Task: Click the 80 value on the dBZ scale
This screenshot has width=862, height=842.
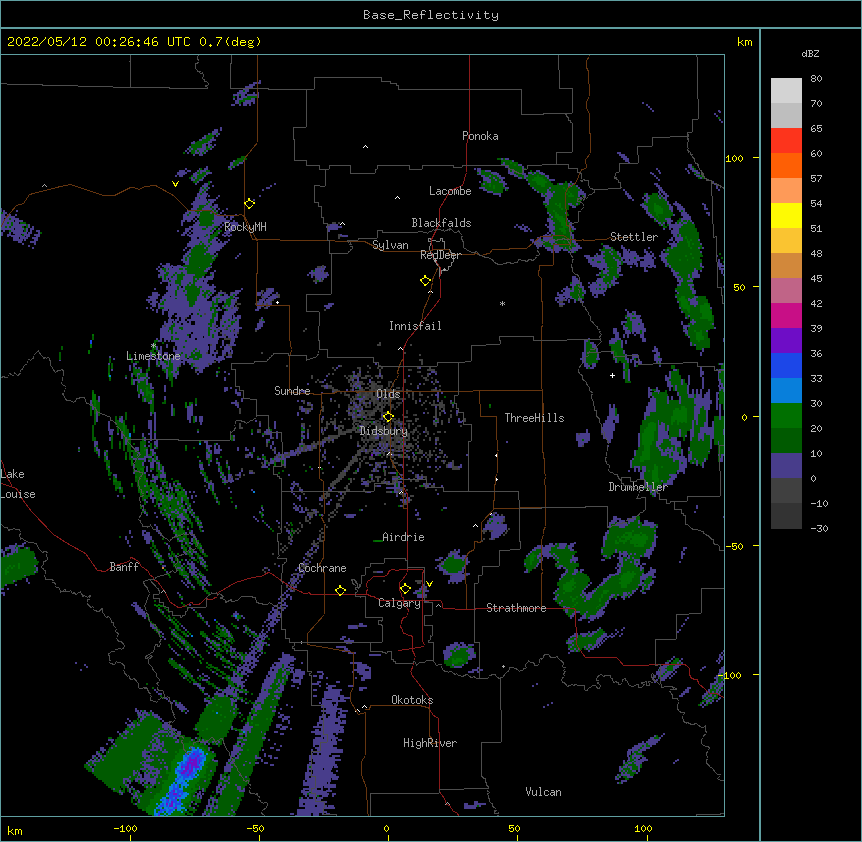Action: 816,79
